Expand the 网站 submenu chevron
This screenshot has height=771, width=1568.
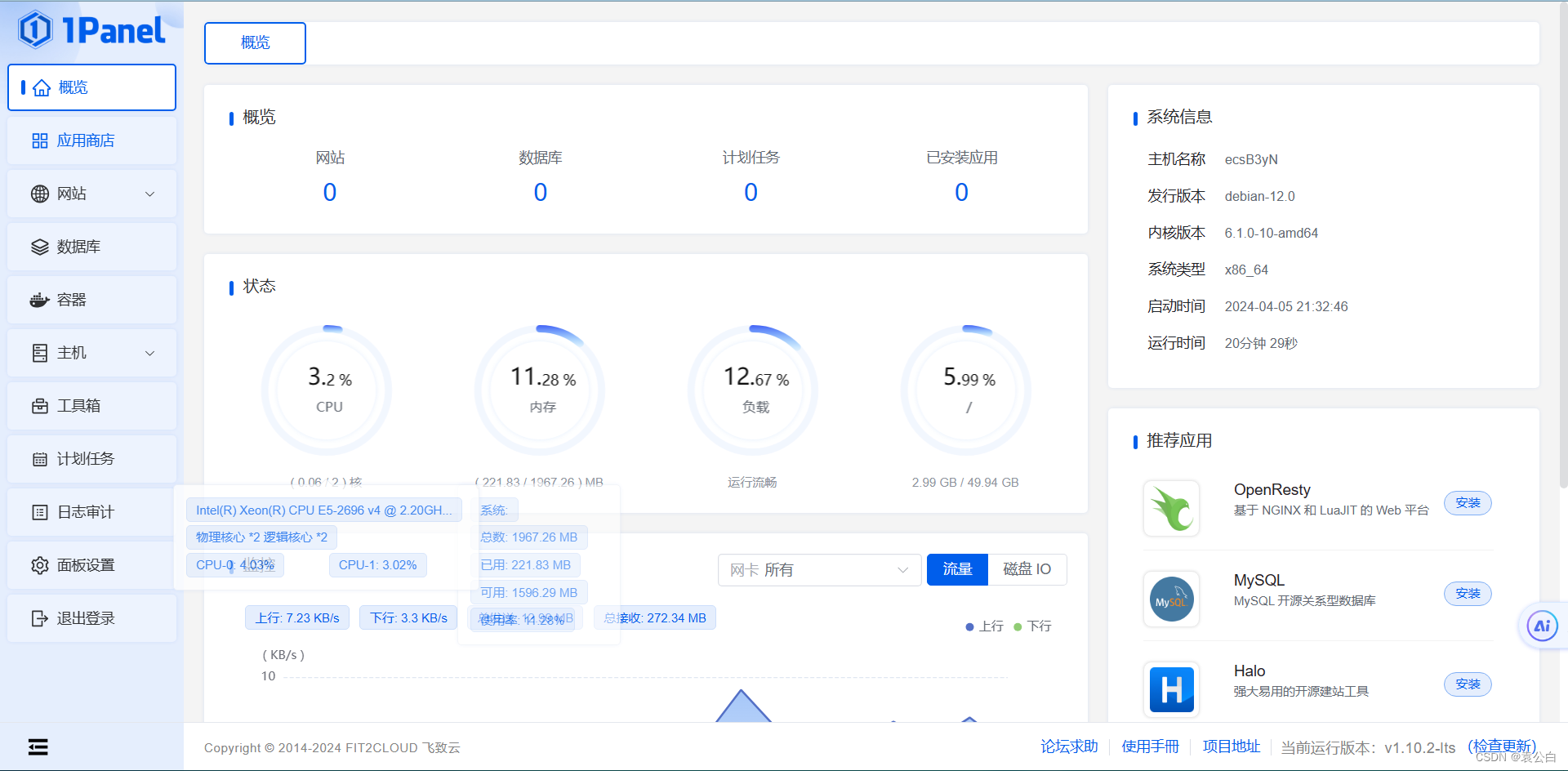(150, 194)
